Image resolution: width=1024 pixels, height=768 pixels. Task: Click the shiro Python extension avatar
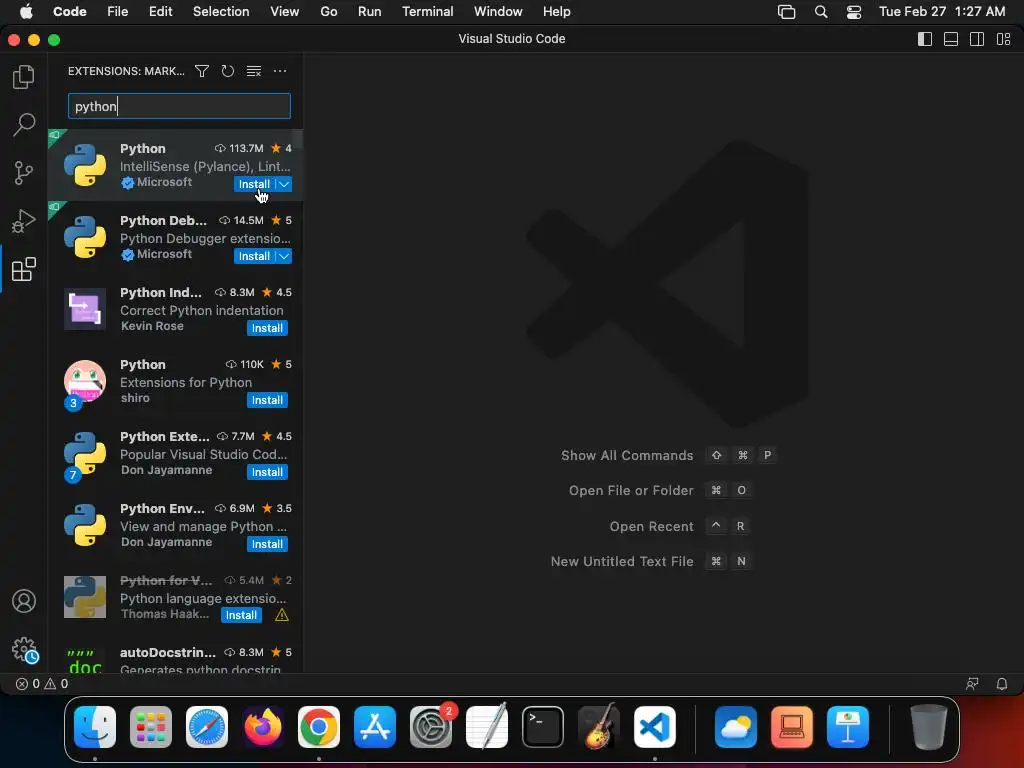[85, 381]
